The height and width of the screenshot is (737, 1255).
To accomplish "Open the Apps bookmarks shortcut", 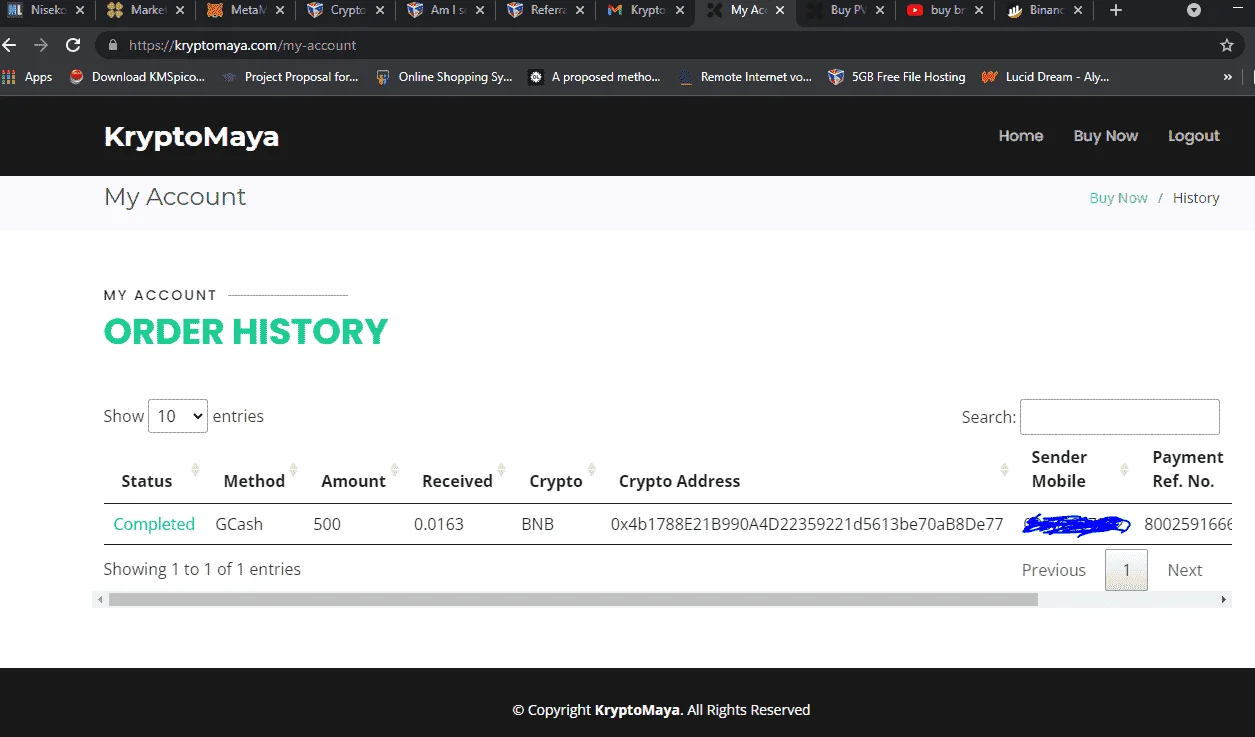I will tap(28, 77).
